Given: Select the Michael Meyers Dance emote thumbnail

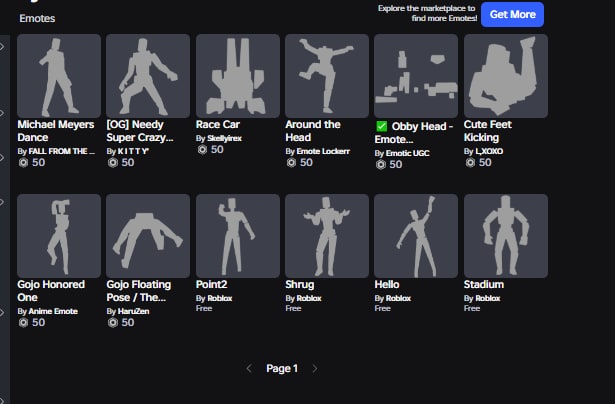Looking at the screenshot, I should (59, 76).
